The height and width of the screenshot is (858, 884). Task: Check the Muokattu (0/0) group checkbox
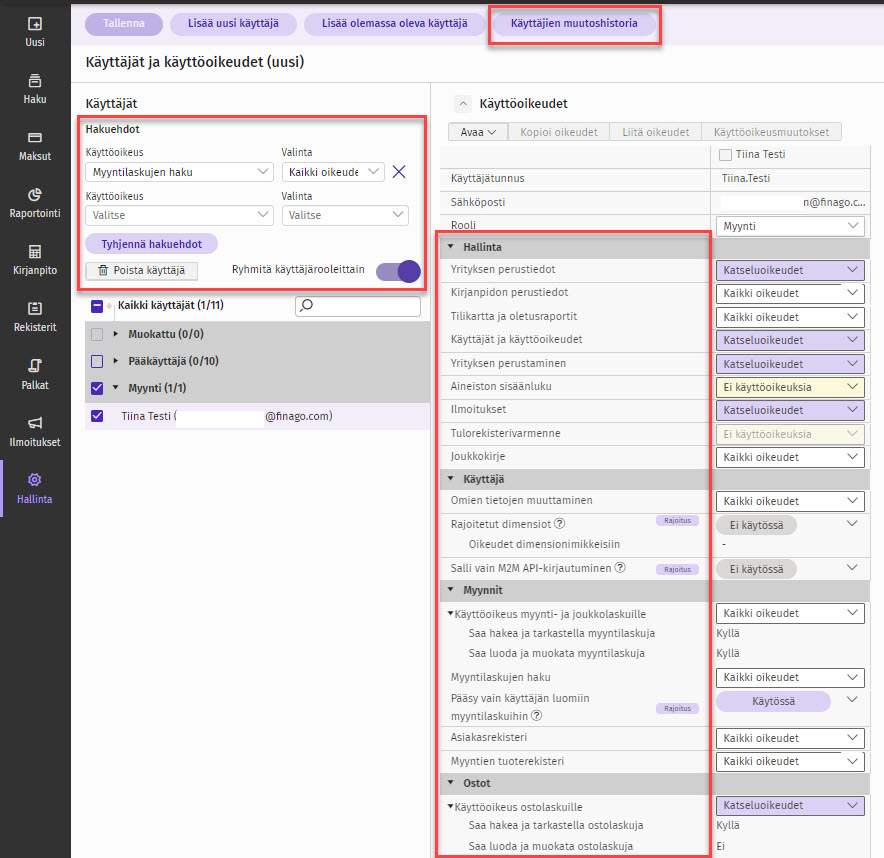pos(97,334)
